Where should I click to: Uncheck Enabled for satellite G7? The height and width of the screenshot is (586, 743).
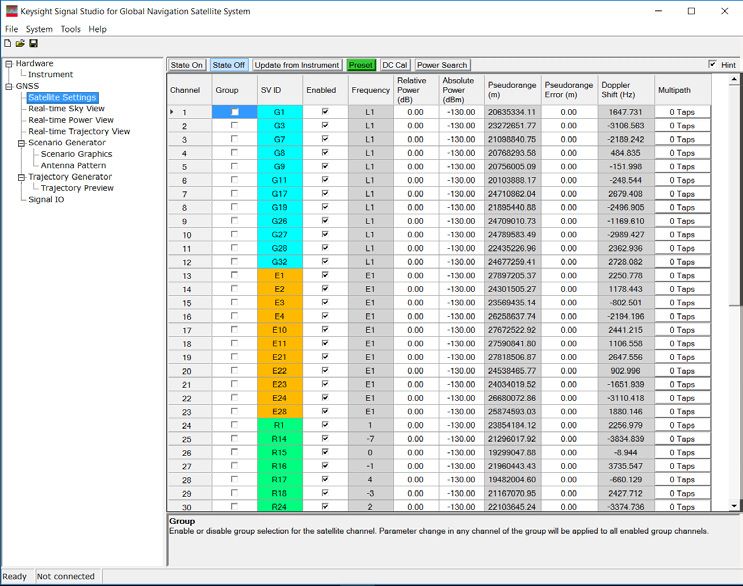click(325, 139)
